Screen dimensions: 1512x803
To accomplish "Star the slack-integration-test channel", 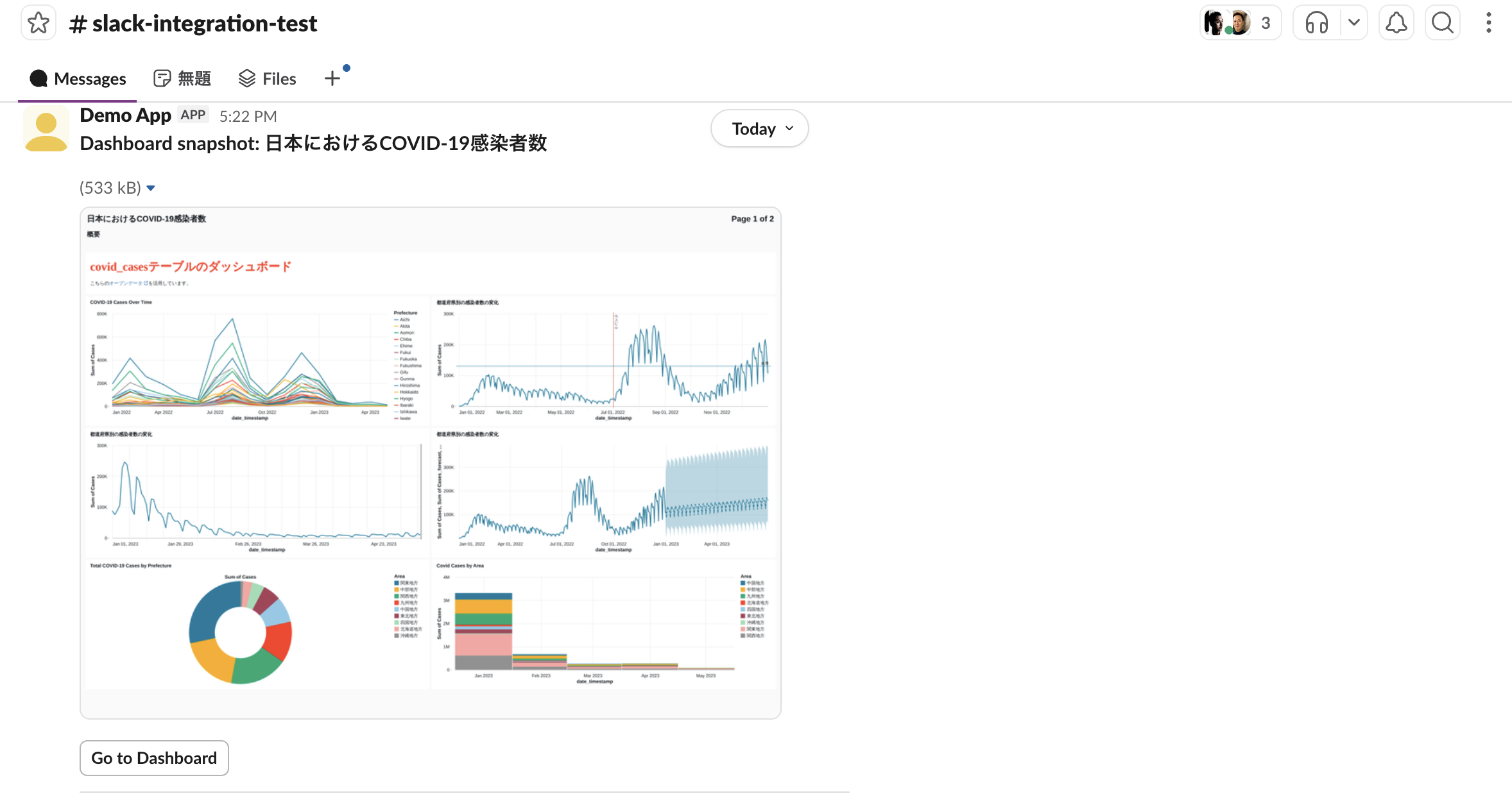I will (39, 23).
